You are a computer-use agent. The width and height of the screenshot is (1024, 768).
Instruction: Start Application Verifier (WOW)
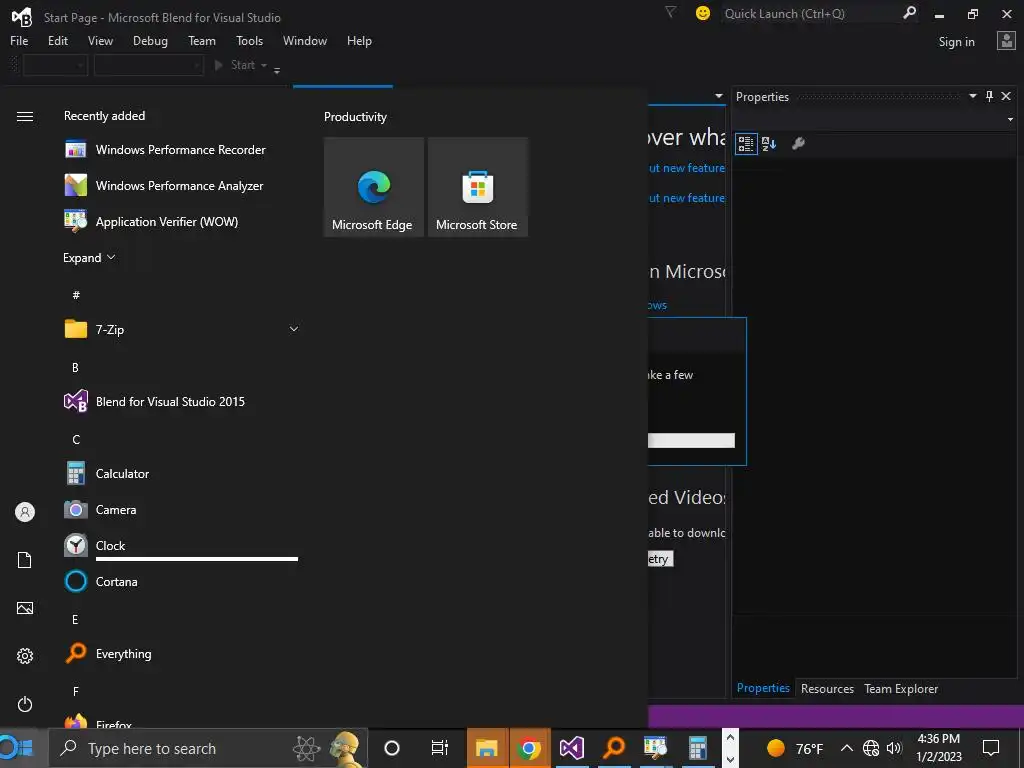[181, 221]
